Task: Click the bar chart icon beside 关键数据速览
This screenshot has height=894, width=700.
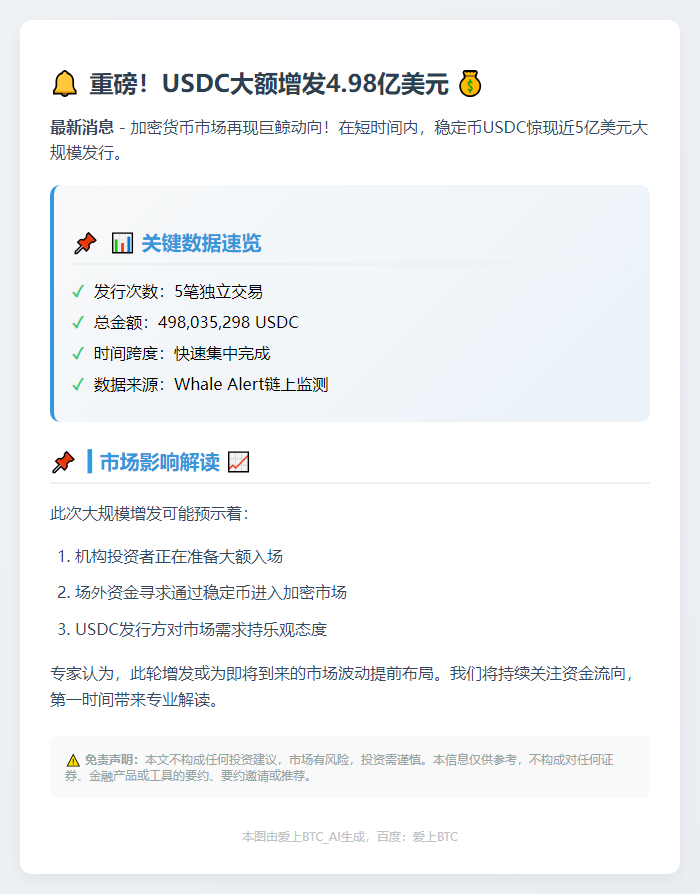Action: pos(122,243)
